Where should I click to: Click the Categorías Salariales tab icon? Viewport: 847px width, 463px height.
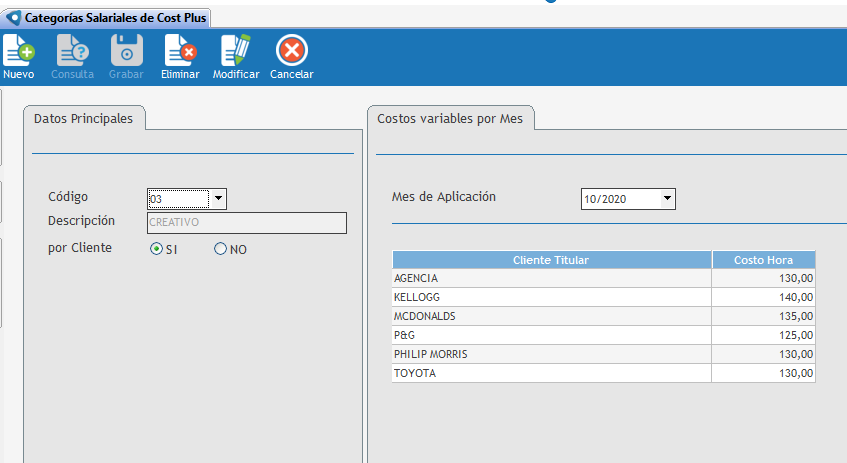click(x=14, y=18)
